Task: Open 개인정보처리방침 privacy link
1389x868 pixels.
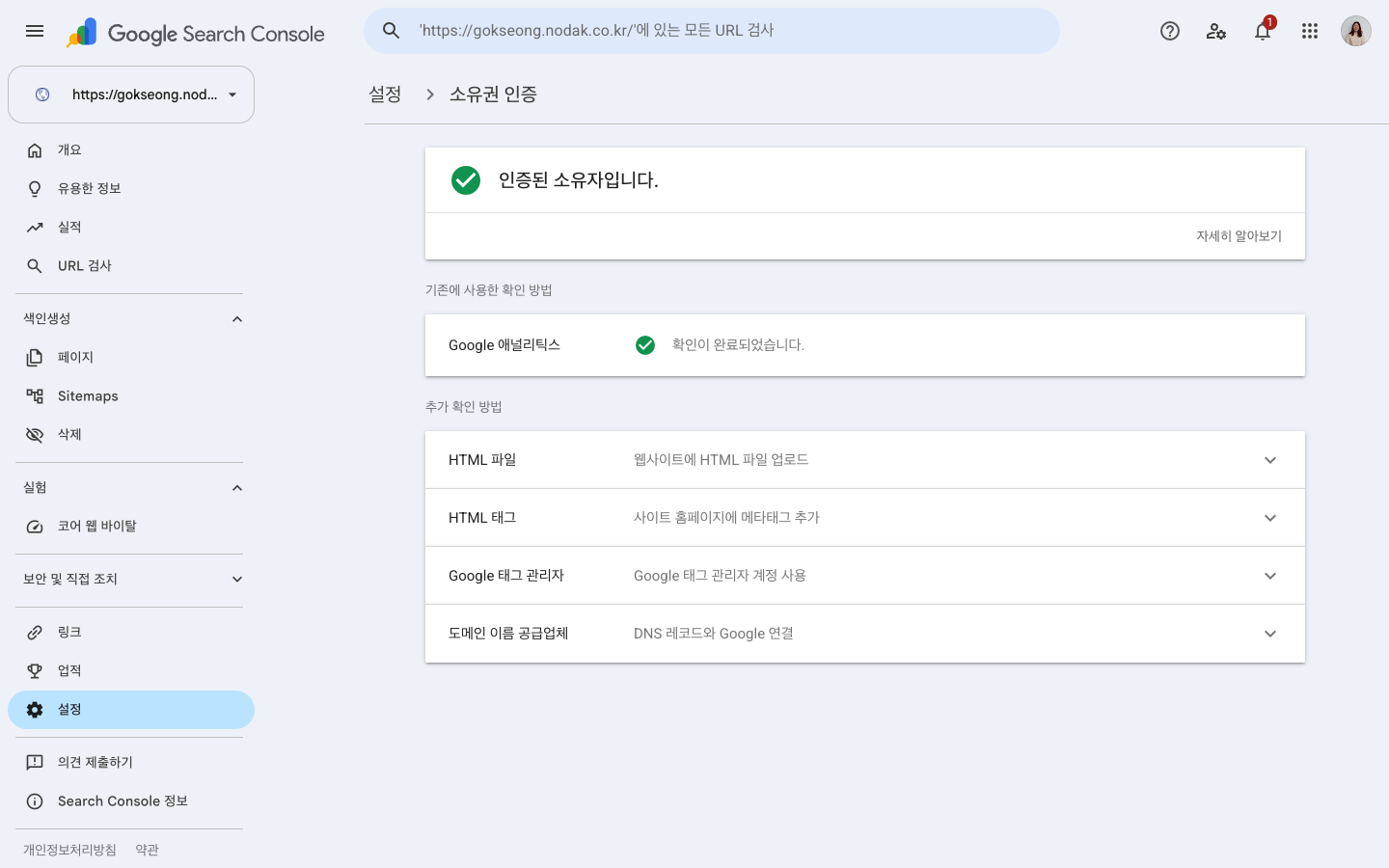Action: tap(69, 850)
